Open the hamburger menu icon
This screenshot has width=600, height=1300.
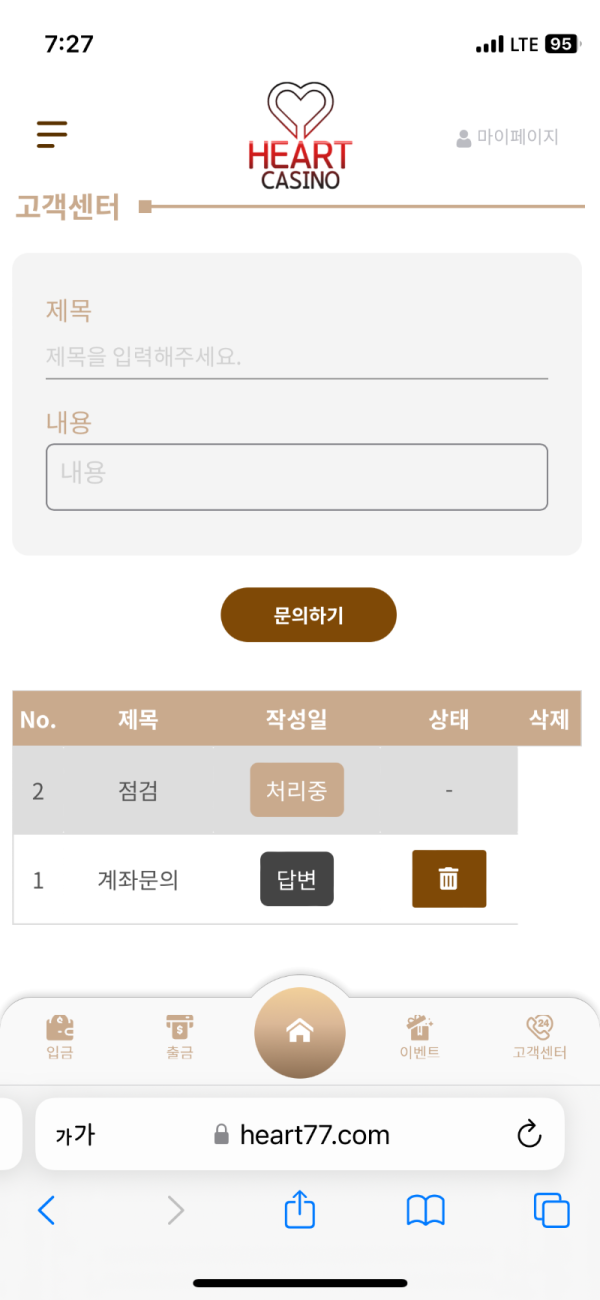pos(52,134)
